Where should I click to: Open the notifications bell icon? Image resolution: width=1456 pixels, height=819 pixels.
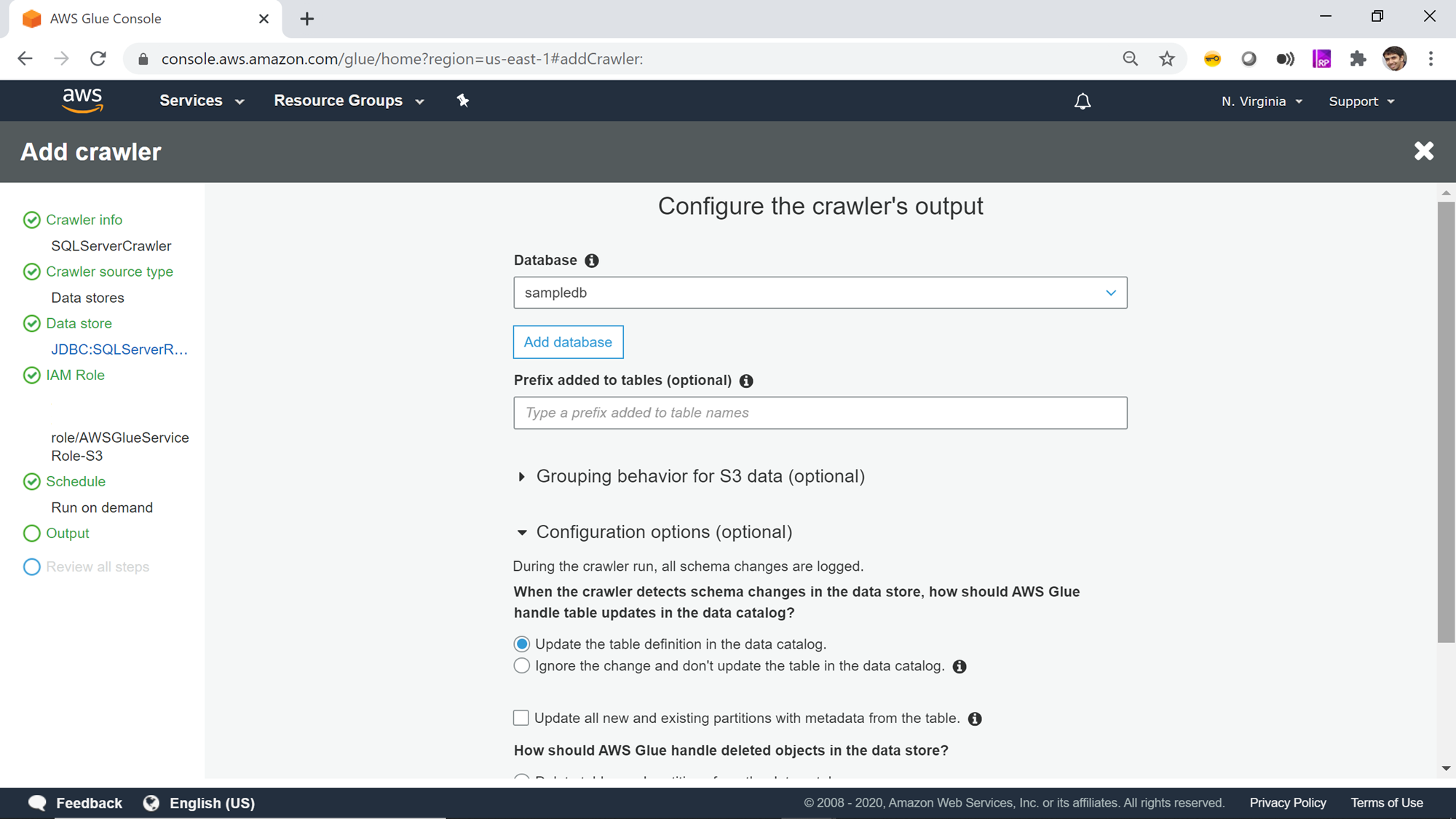(1083, 101)
